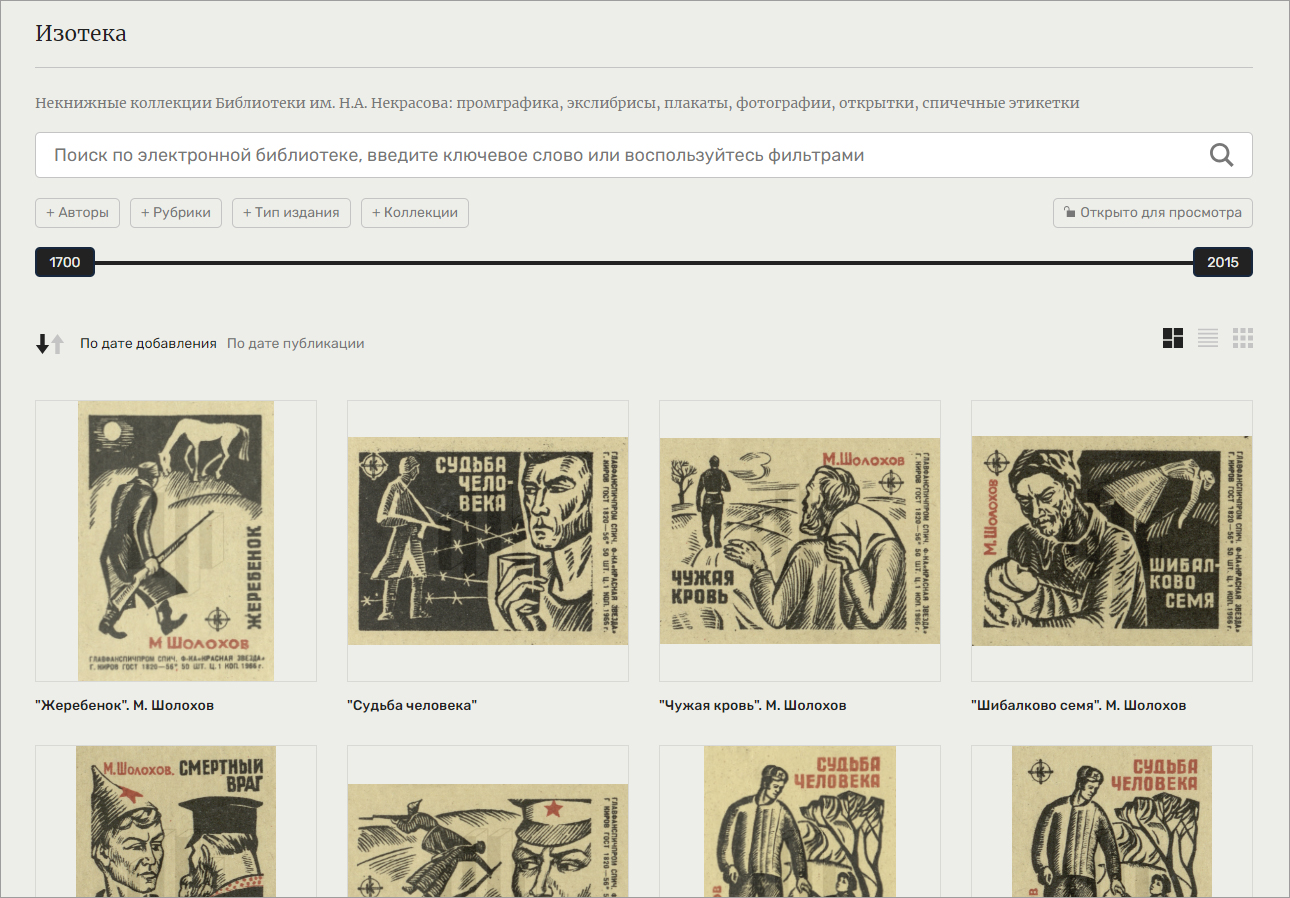
Task: Click the search magnifier icon
Action: point(1221,155)
